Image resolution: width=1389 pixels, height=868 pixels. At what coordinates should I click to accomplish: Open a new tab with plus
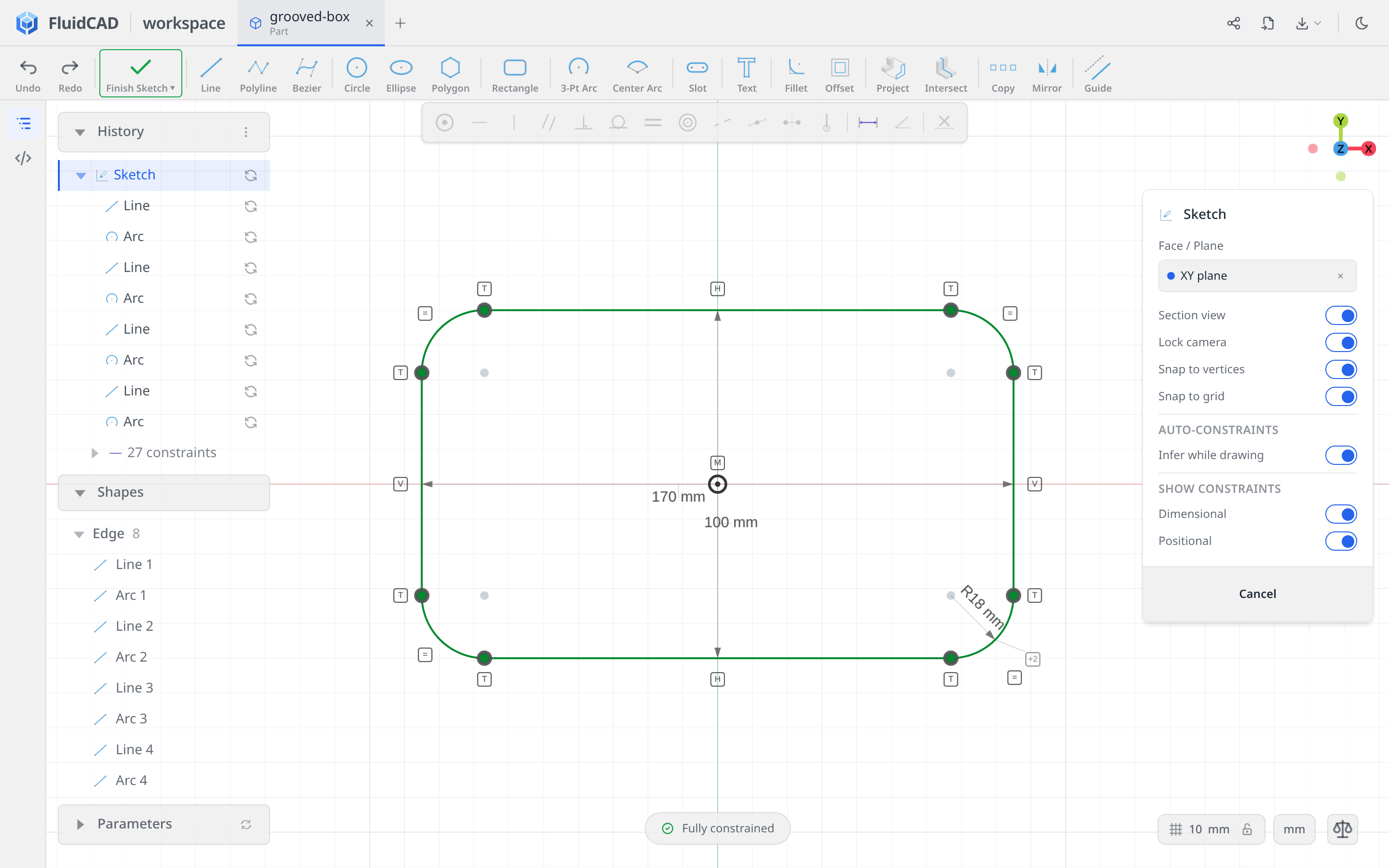pos(400,23)
